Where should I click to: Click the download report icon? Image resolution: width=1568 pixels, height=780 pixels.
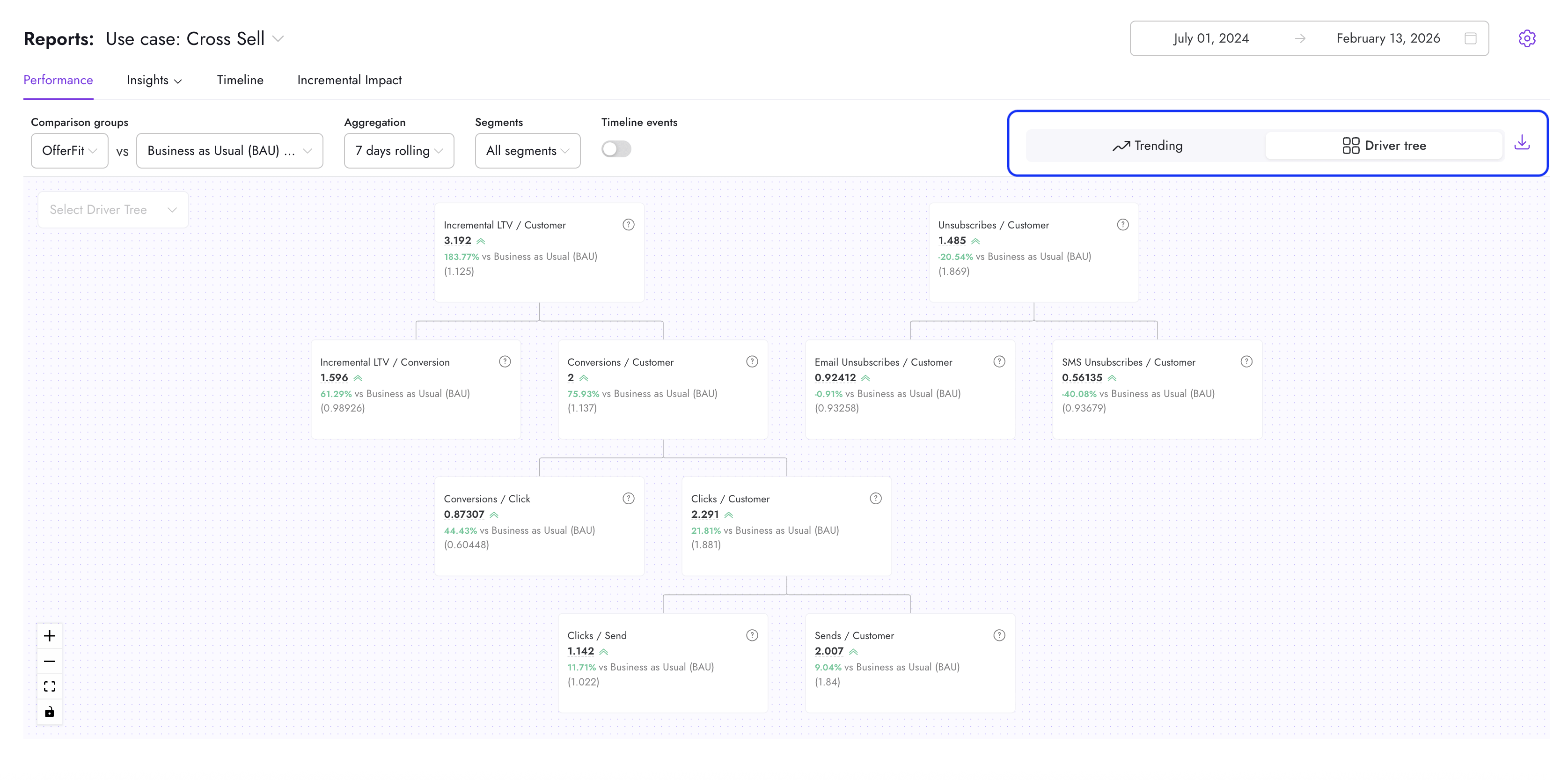coord(1522,143)
